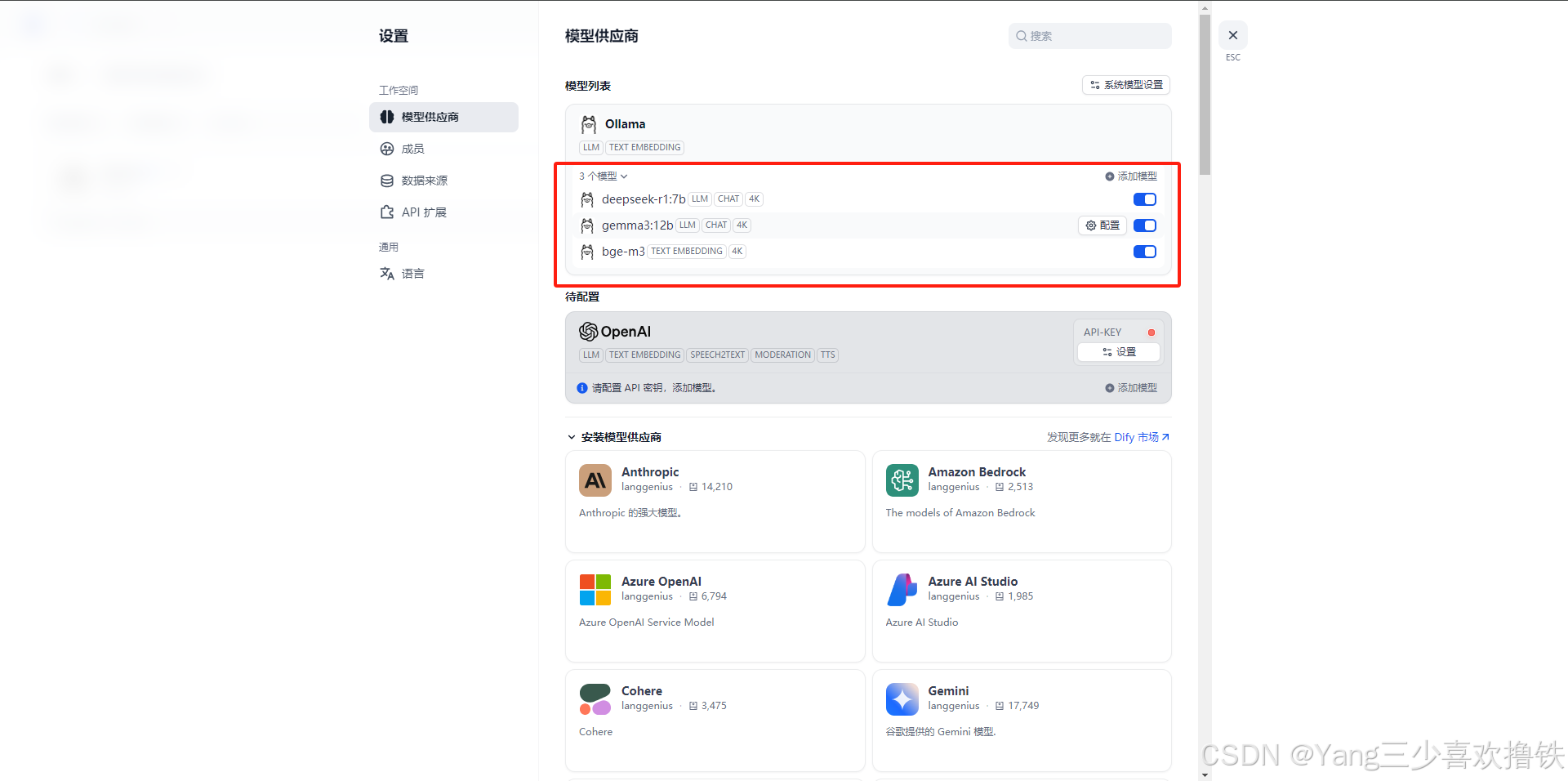Screen dimensions: 1568x781
Task: Open the OpenAI API-KEY setup button
Action: 1119,352
